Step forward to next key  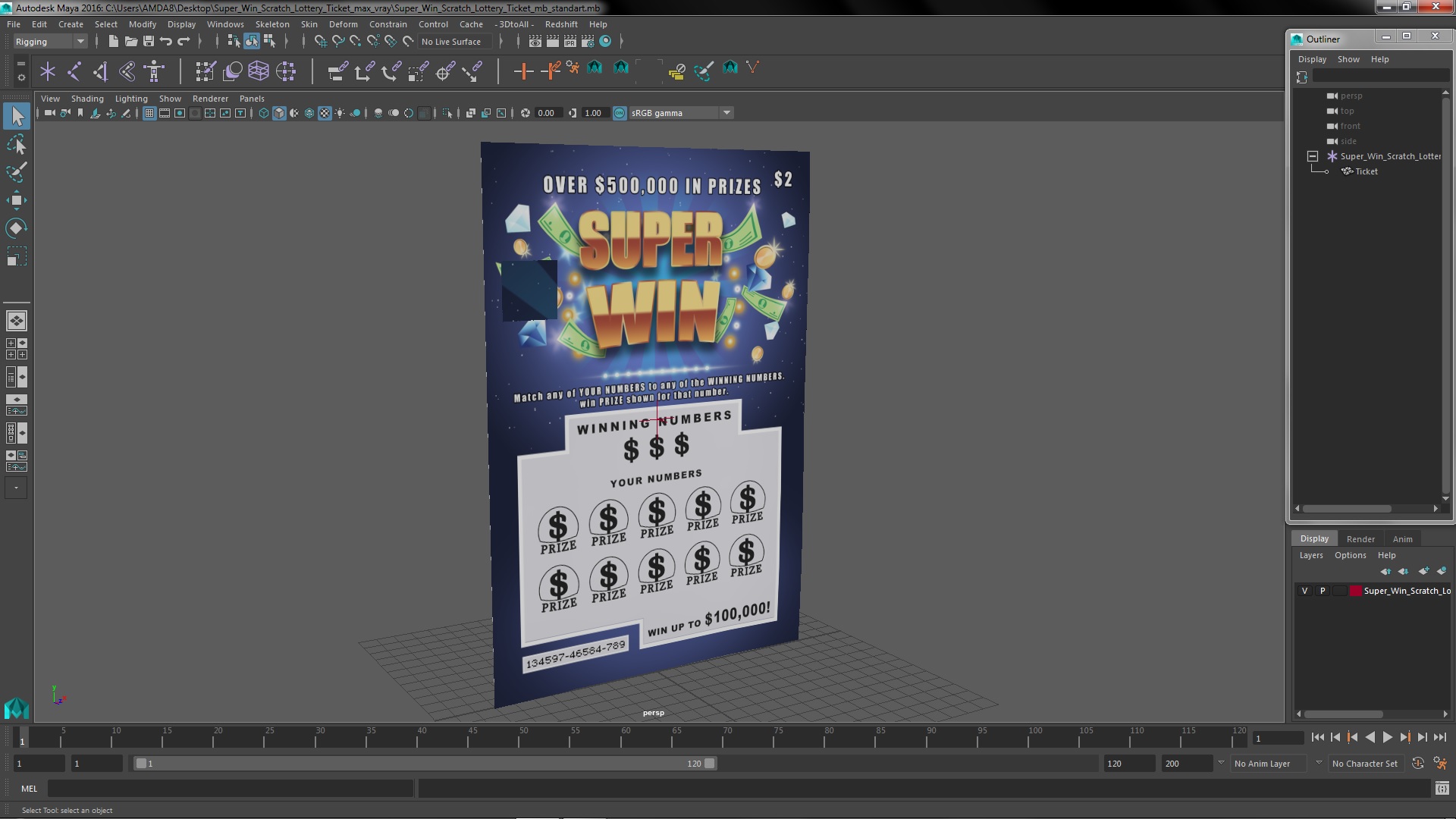pyautogui.click(x=1405, y=737)
